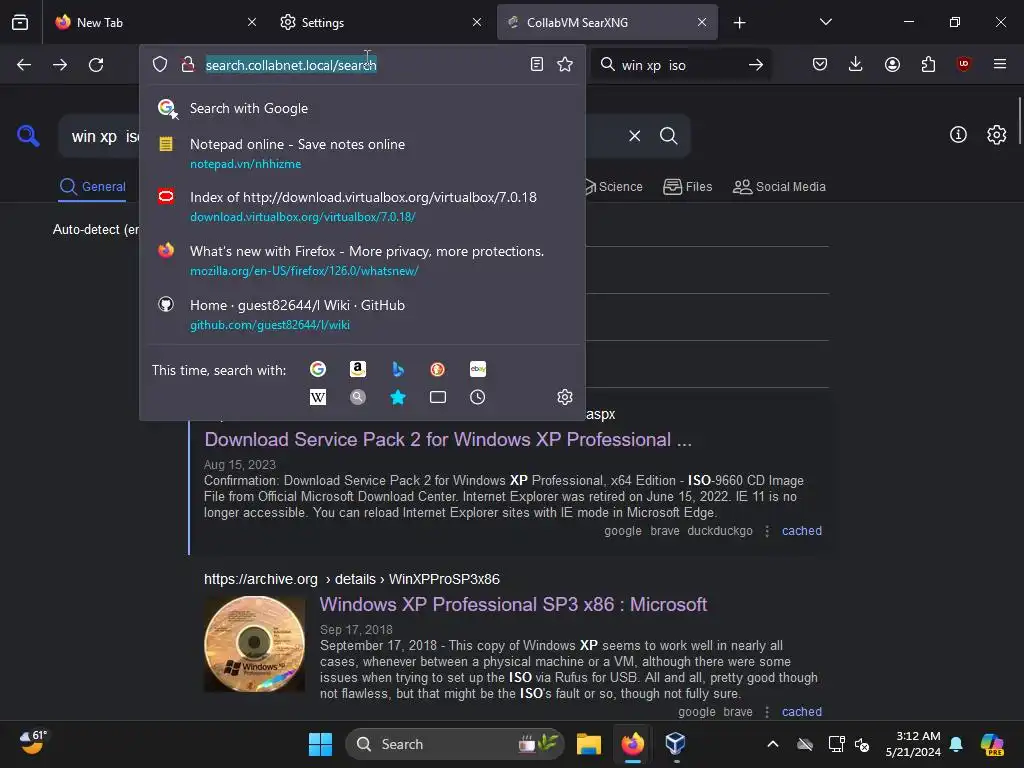
Task: Search history with the clock icon
Action: click(x=477, y=397)
